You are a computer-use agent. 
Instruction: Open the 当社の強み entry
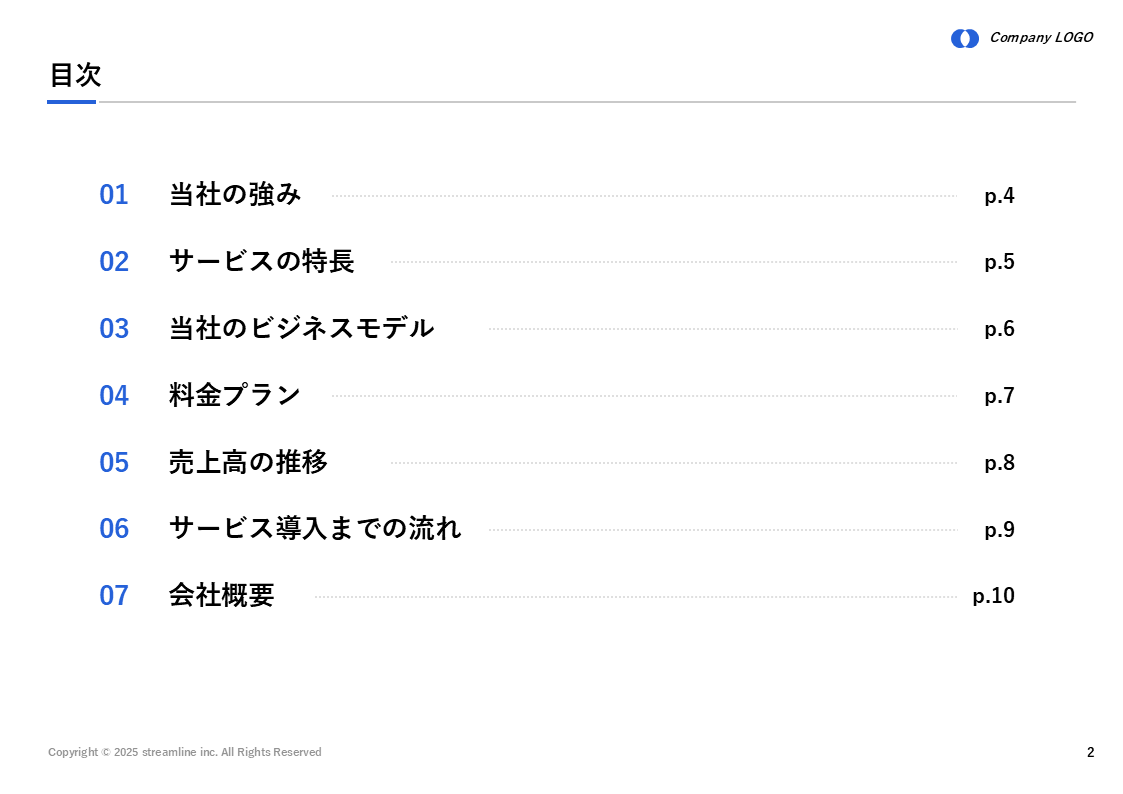(235, 195)
